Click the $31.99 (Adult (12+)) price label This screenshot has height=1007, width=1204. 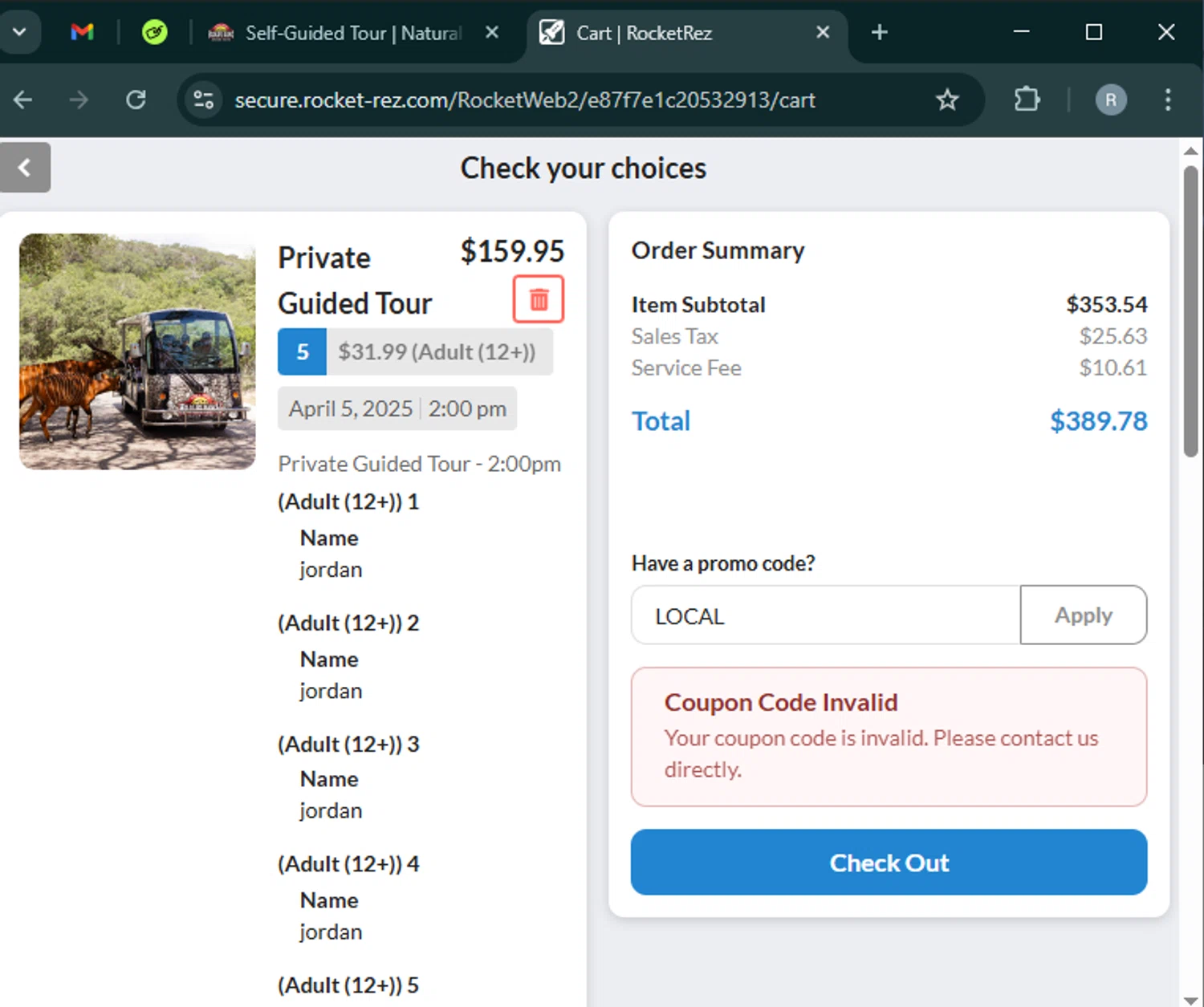tap(437, 352)
